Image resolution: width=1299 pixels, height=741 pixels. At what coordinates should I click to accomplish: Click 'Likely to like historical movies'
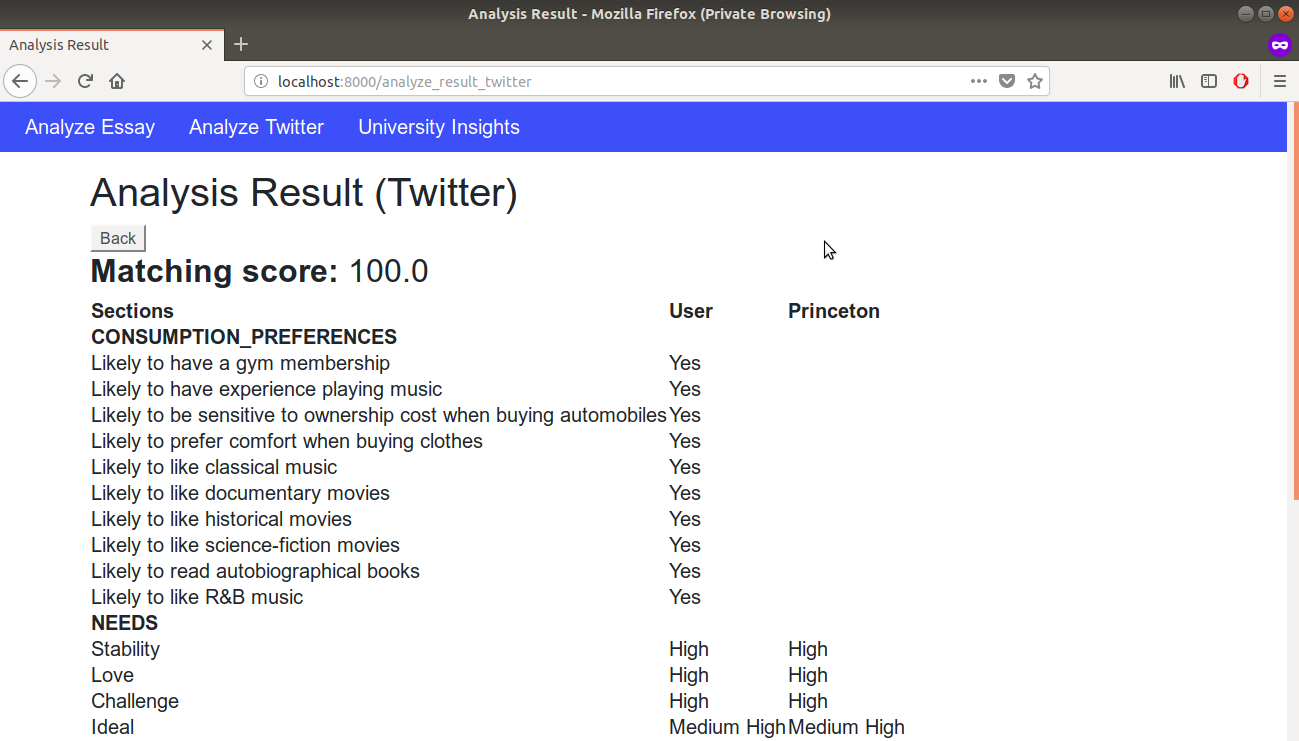point(221,519)
